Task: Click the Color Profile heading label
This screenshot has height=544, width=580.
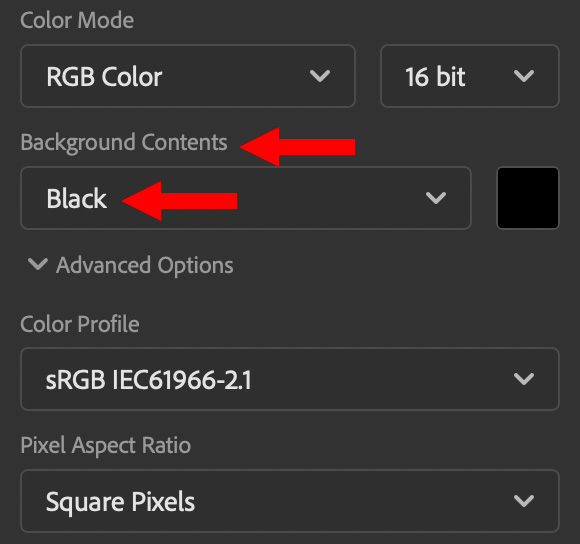Action: click(x=80, y=324)
